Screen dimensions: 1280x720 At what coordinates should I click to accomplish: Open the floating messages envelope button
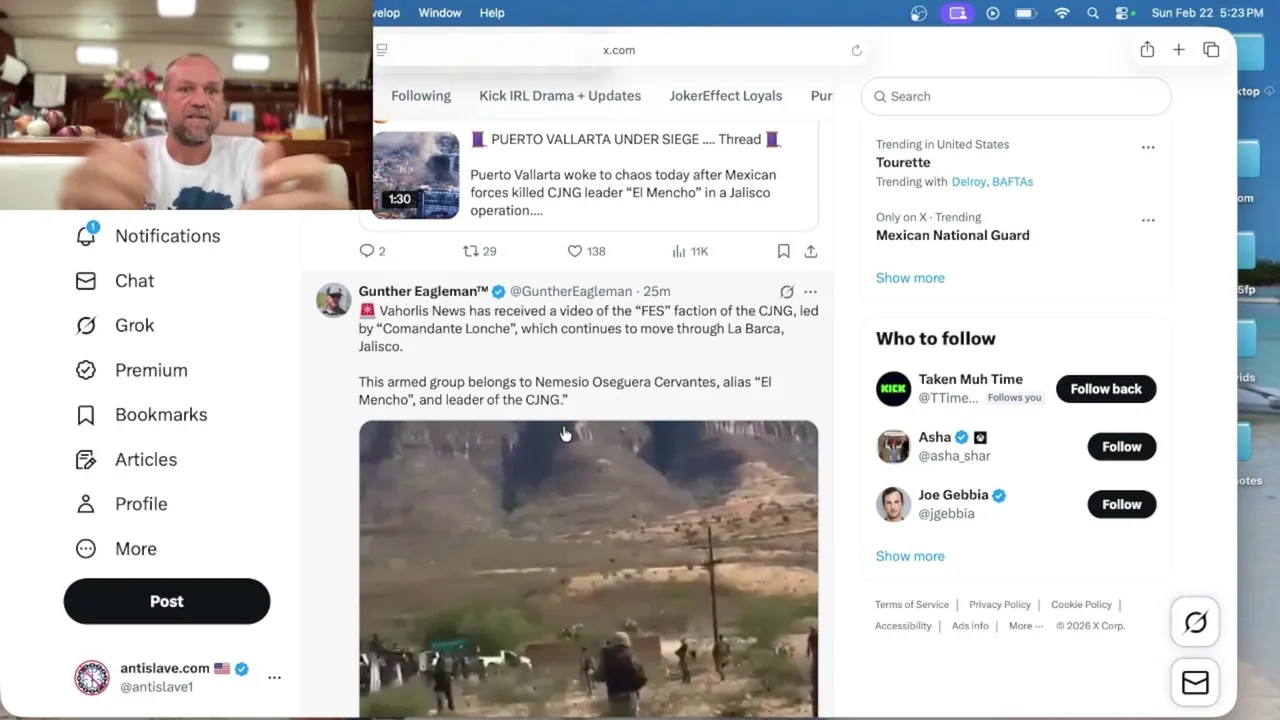pos(1195,683)
